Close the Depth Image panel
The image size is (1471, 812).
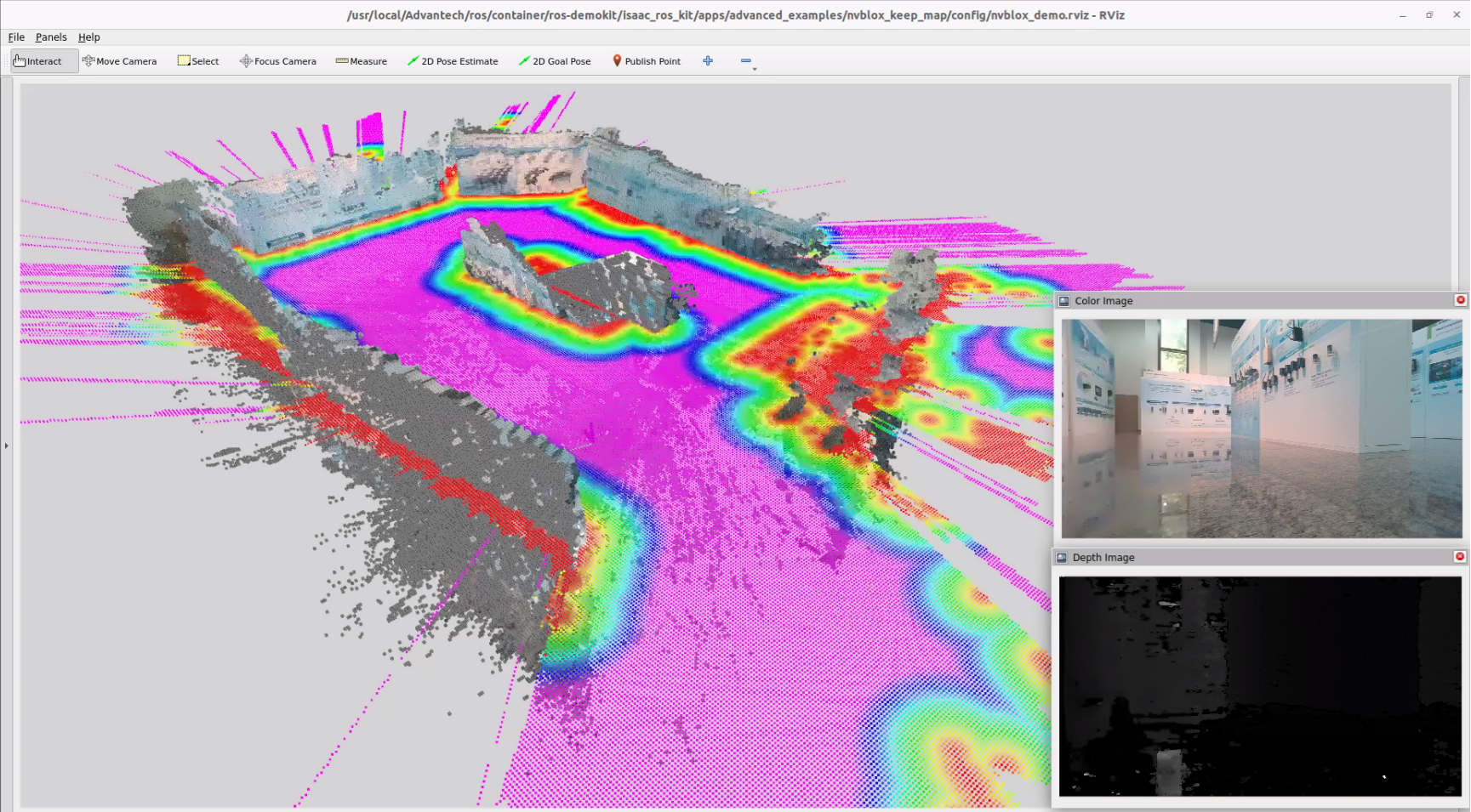point(1460,557)
